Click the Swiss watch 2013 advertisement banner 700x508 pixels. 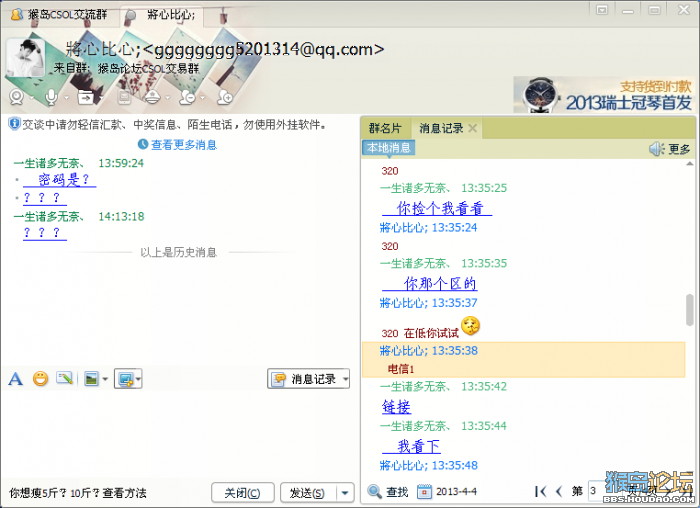coord(604,95)
